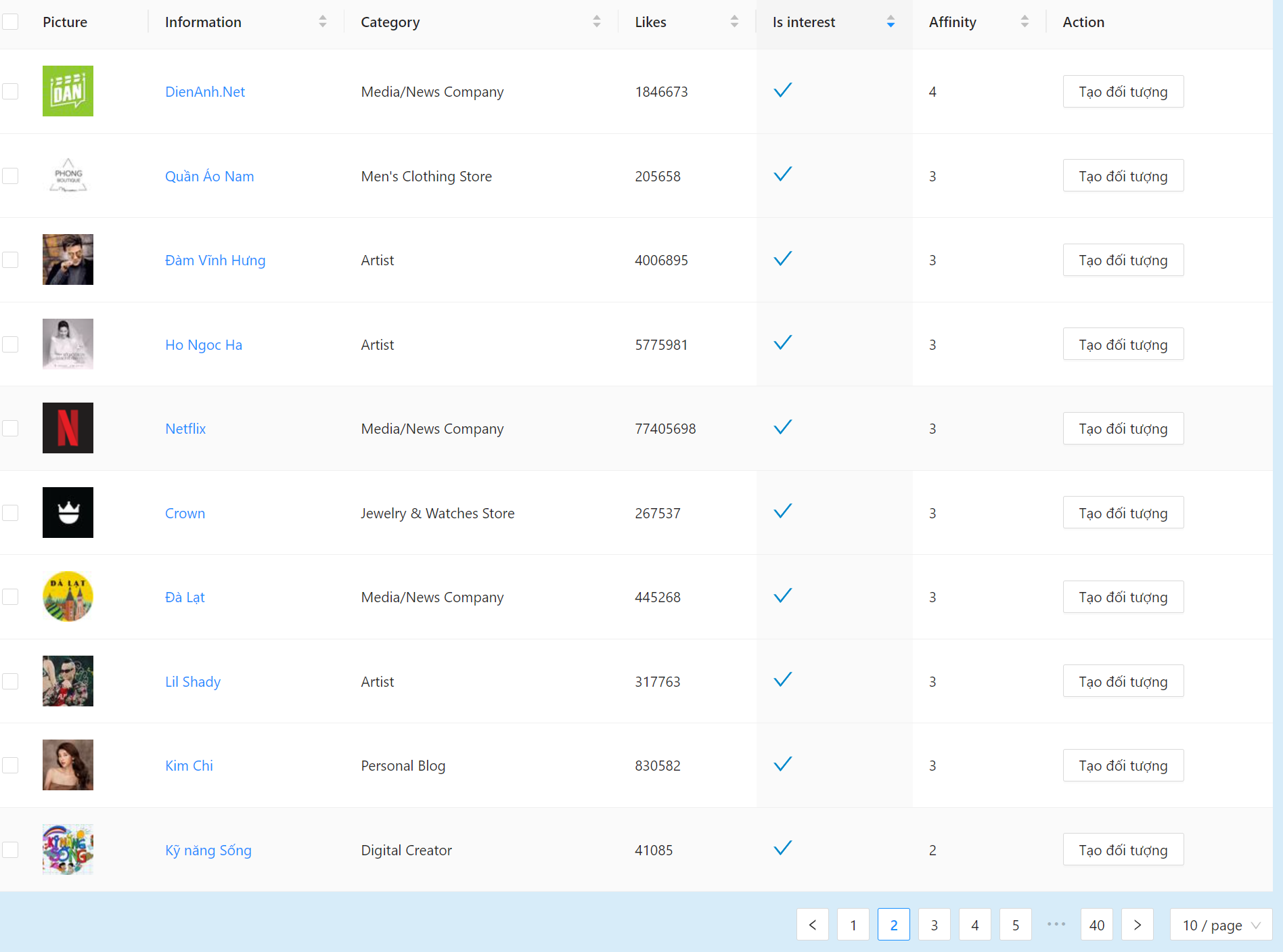Viewport: 1283px width, 952px height.
Task: Click Tạo đối tượng for Lil Shady
Action: [x=1123, y=681]
